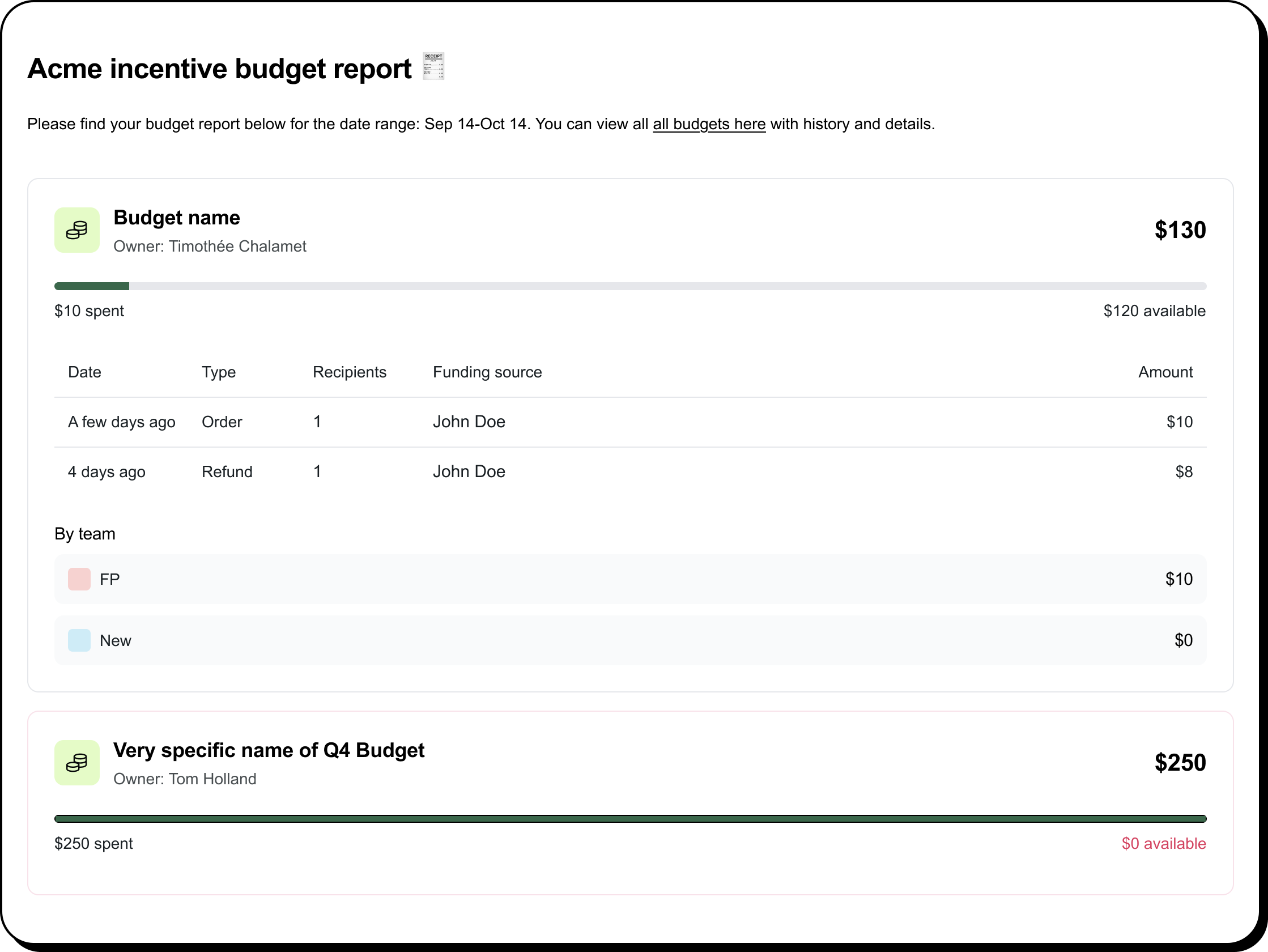The height and width of the screenshot is (952, 1268).
Task: Click the New team row showing $0
Action: [629, 640]
